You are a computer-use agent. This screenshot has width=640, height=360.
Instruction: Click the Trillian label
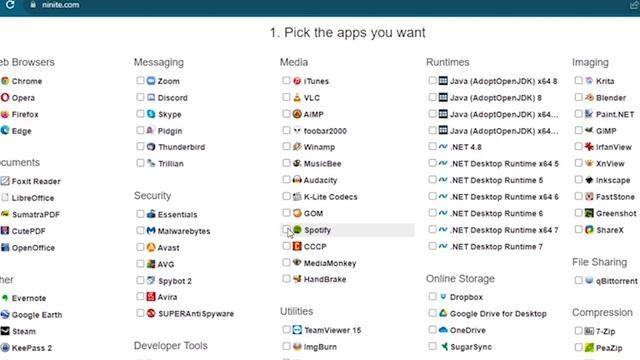click(x=171, y=164)
